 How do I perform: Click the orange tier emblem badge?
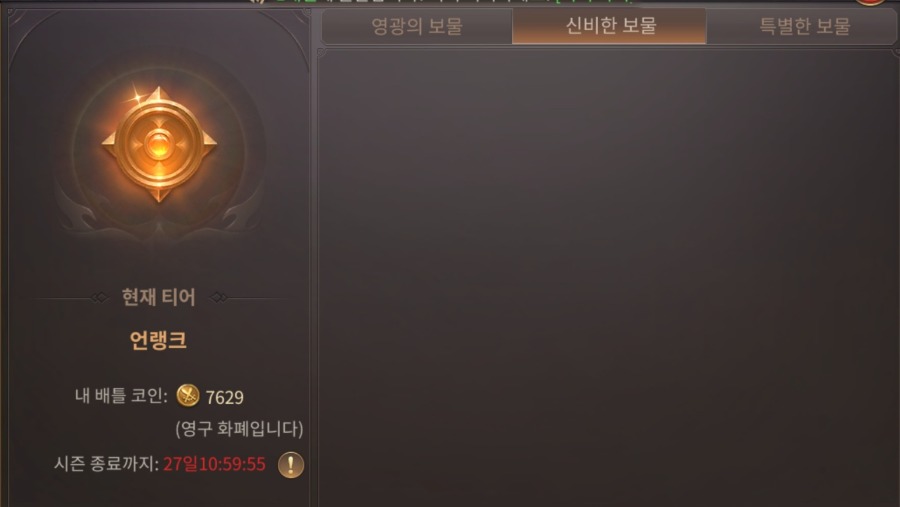coord(159,144)
